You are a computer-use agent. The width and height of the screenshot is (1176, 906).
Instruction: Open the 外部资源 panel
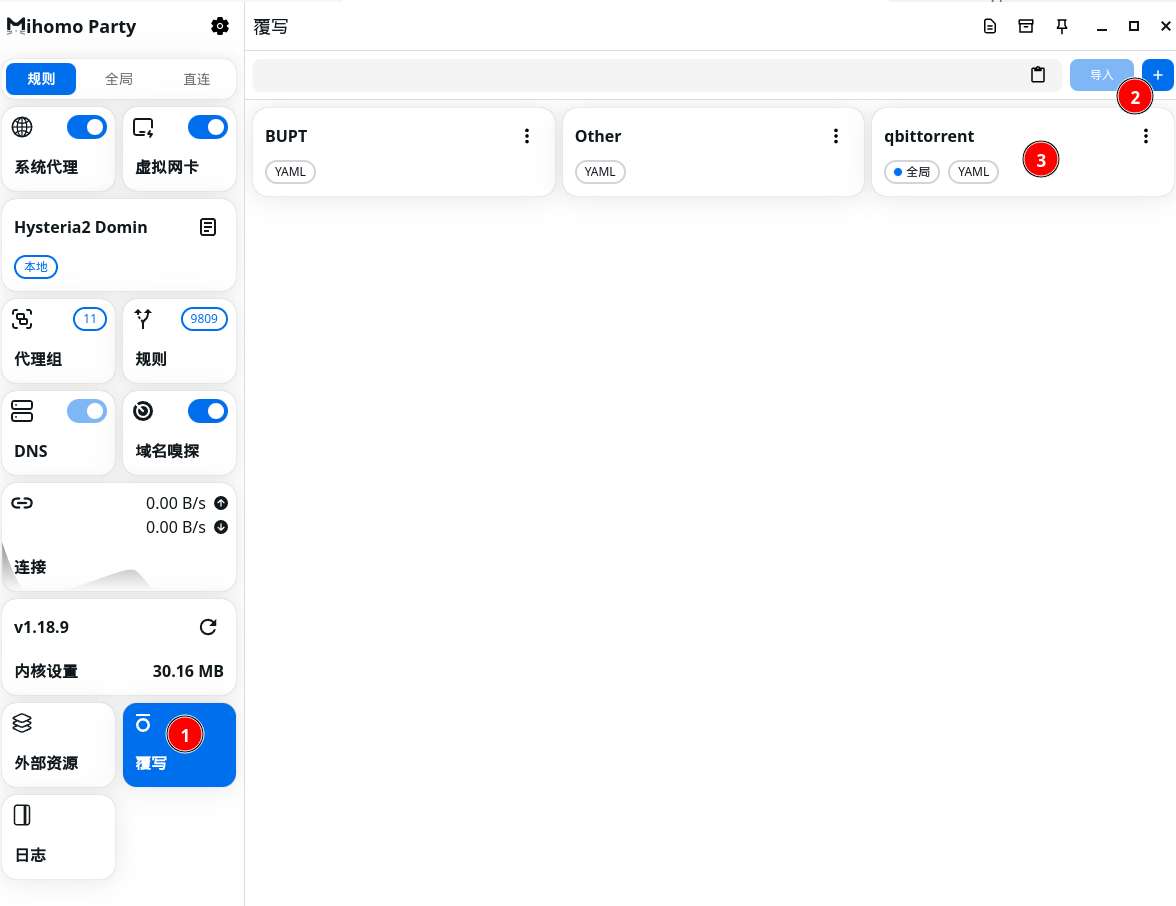coord(59,745)
